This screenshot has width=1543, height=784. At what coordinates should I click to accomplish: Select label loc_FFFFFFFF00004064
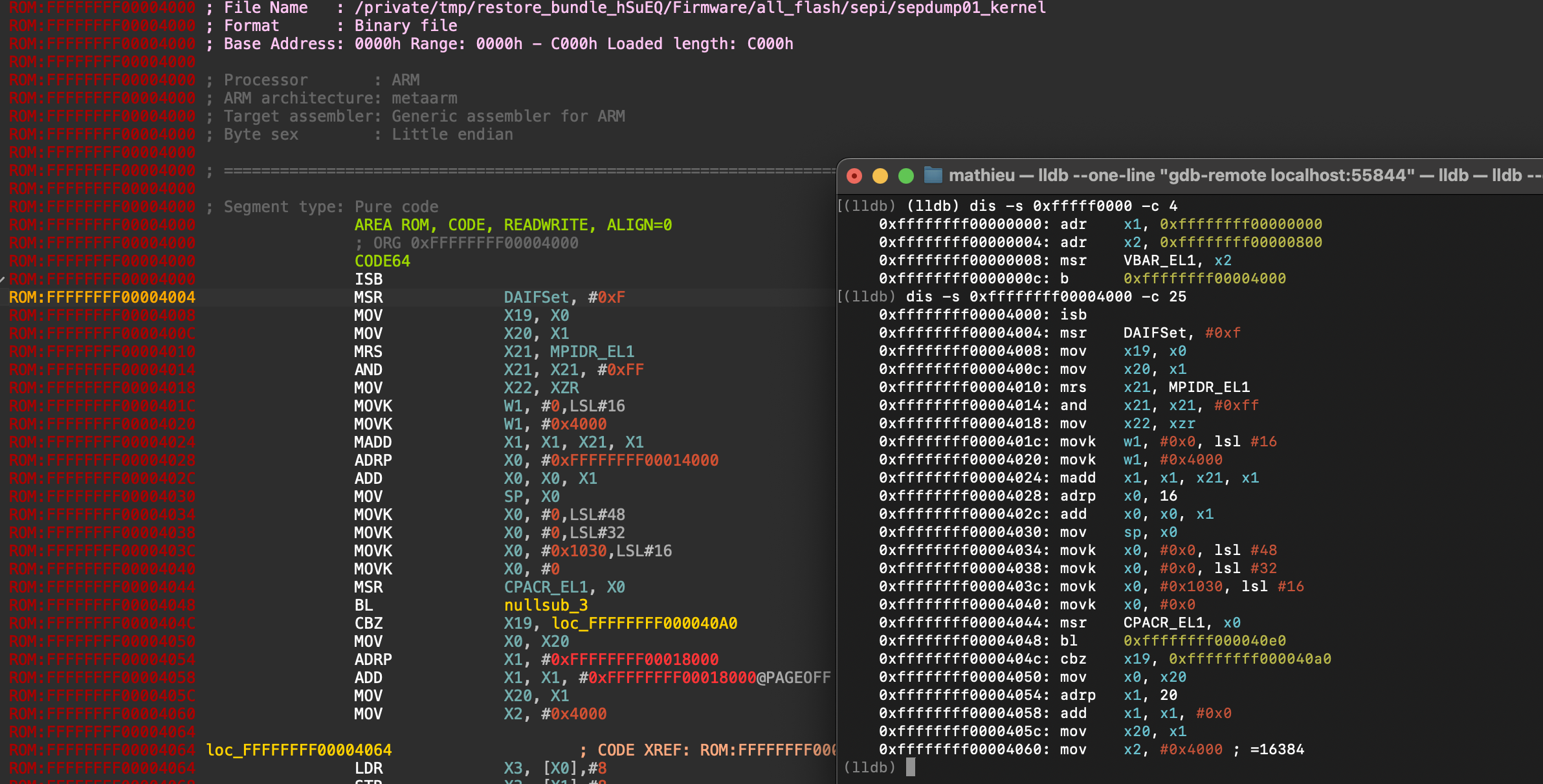pos(298,750)
